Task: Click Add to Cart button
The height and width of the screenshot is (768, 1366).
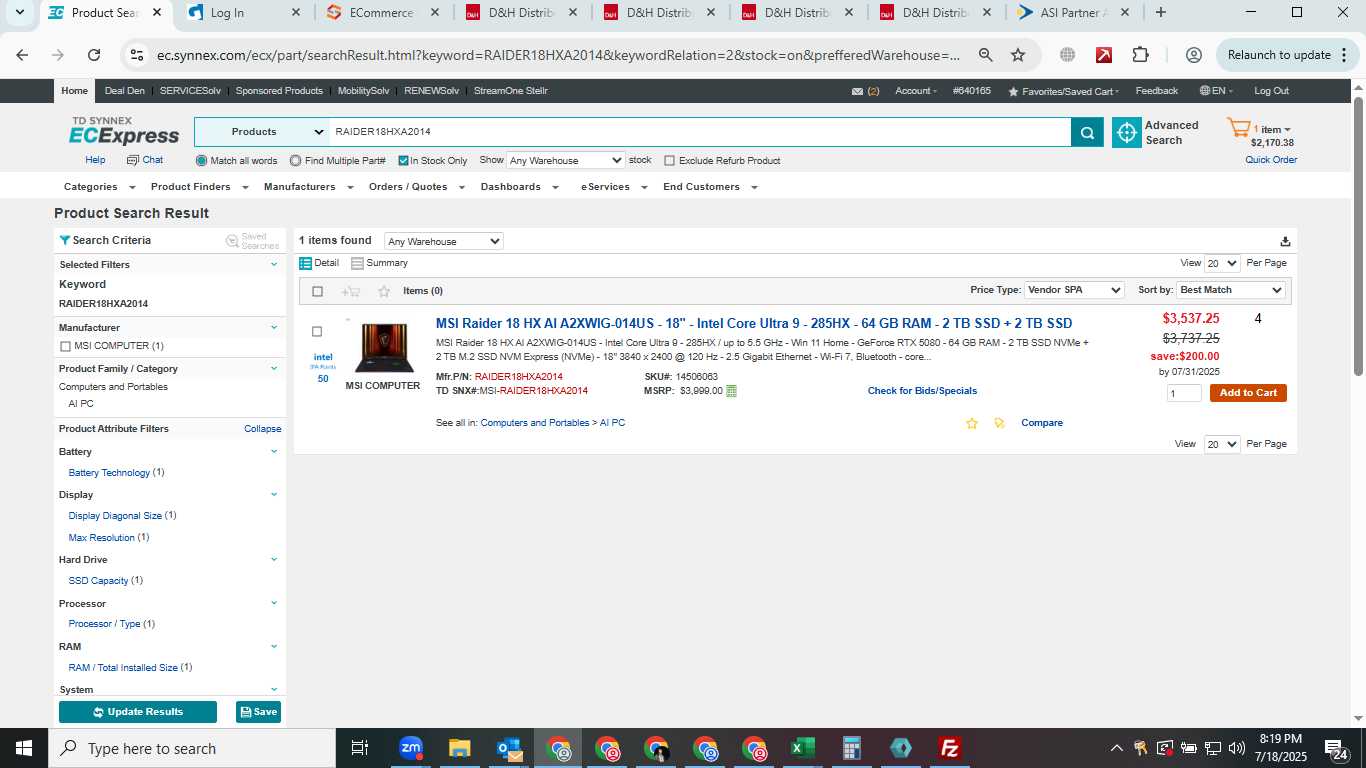Action: coord(1248,393)
